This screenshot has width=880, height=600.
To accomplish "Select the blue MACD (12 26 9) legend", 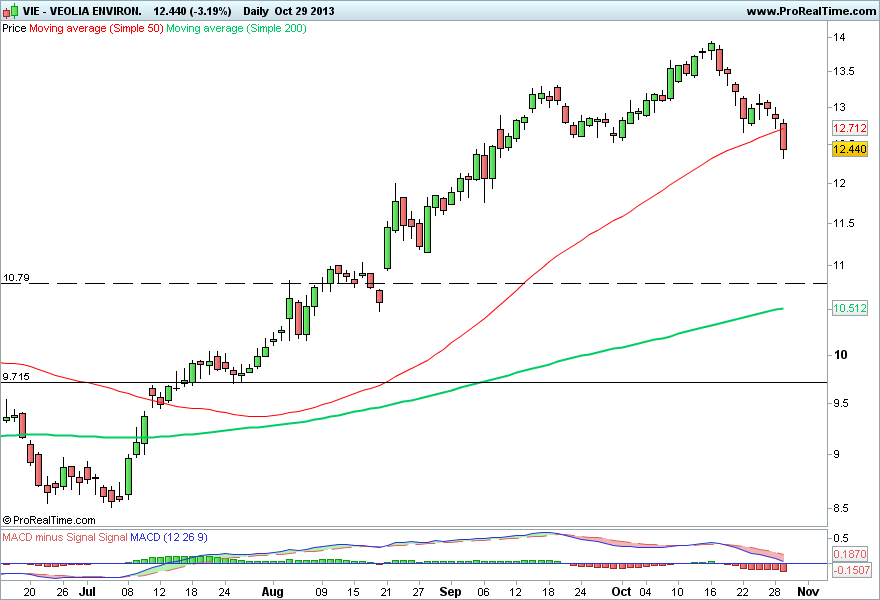I will click(169, 537).
